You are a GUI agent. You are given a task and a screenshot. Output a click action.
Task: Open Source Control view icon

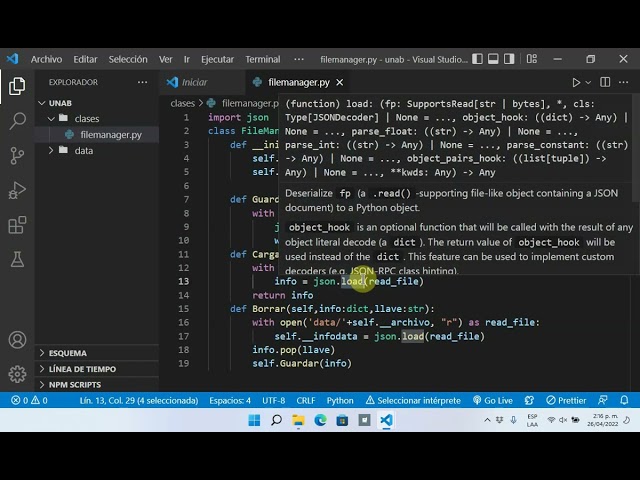point(17,156)
